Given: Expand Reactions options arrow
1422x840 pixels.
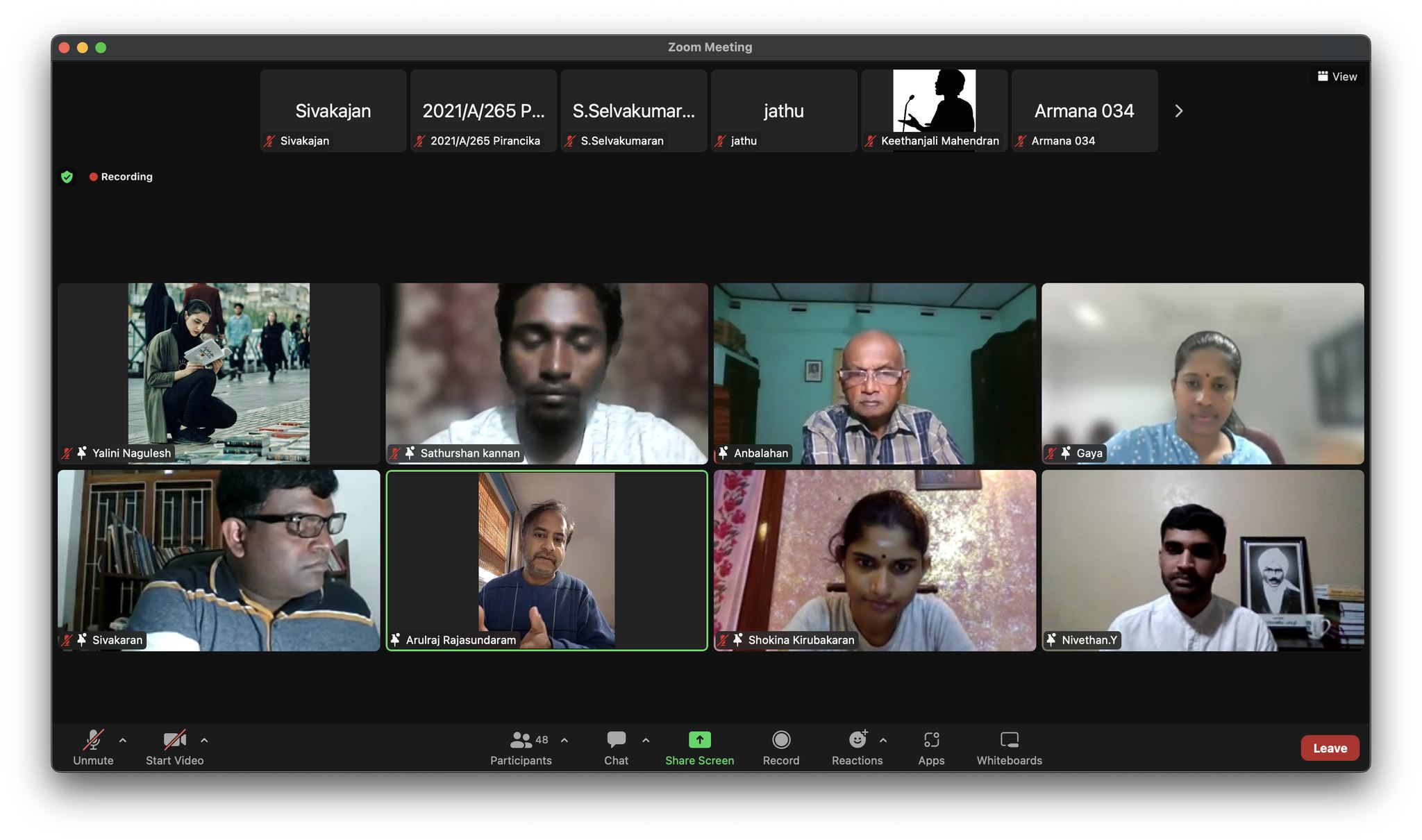Looking at the screenshot, I should click(x=883, y=741).
